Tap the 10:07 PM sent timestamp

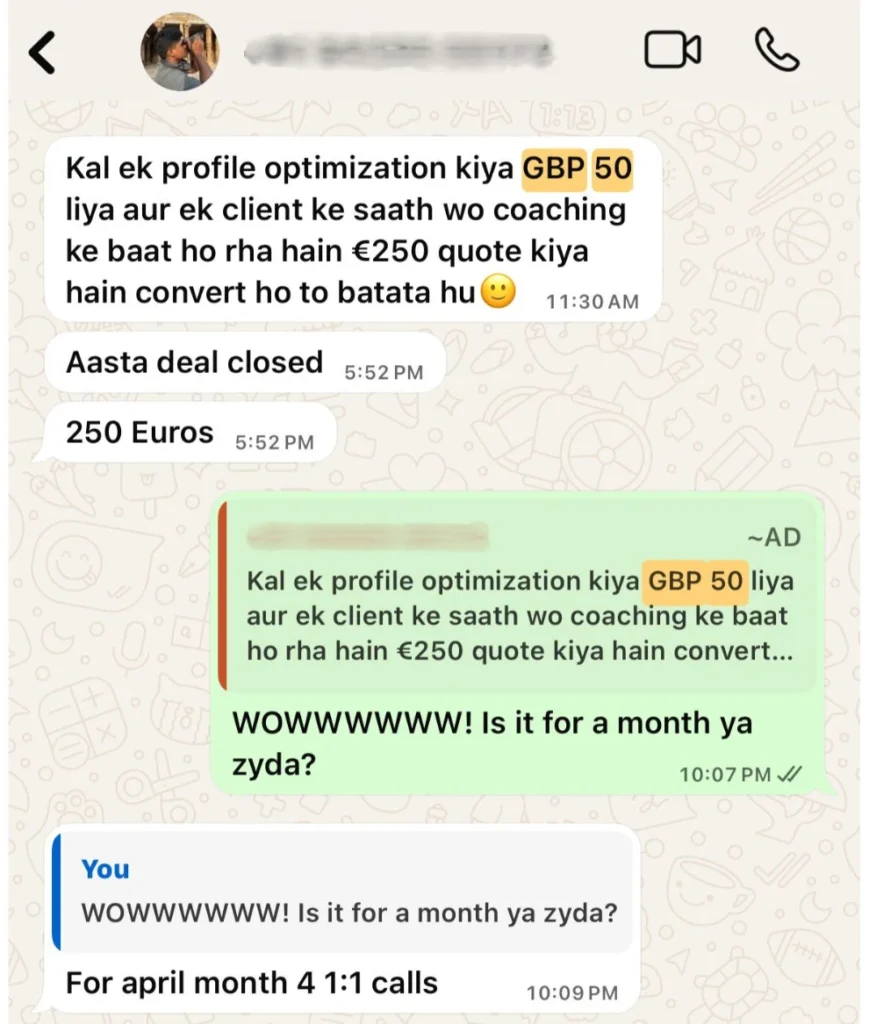(x=725, y=775)
